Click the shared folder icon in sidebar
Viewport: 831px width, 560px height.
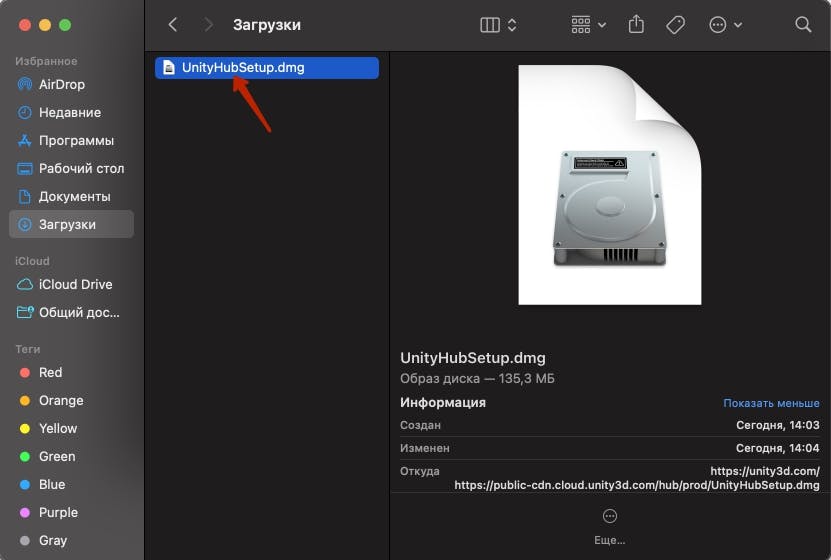(x=25, y=312)
